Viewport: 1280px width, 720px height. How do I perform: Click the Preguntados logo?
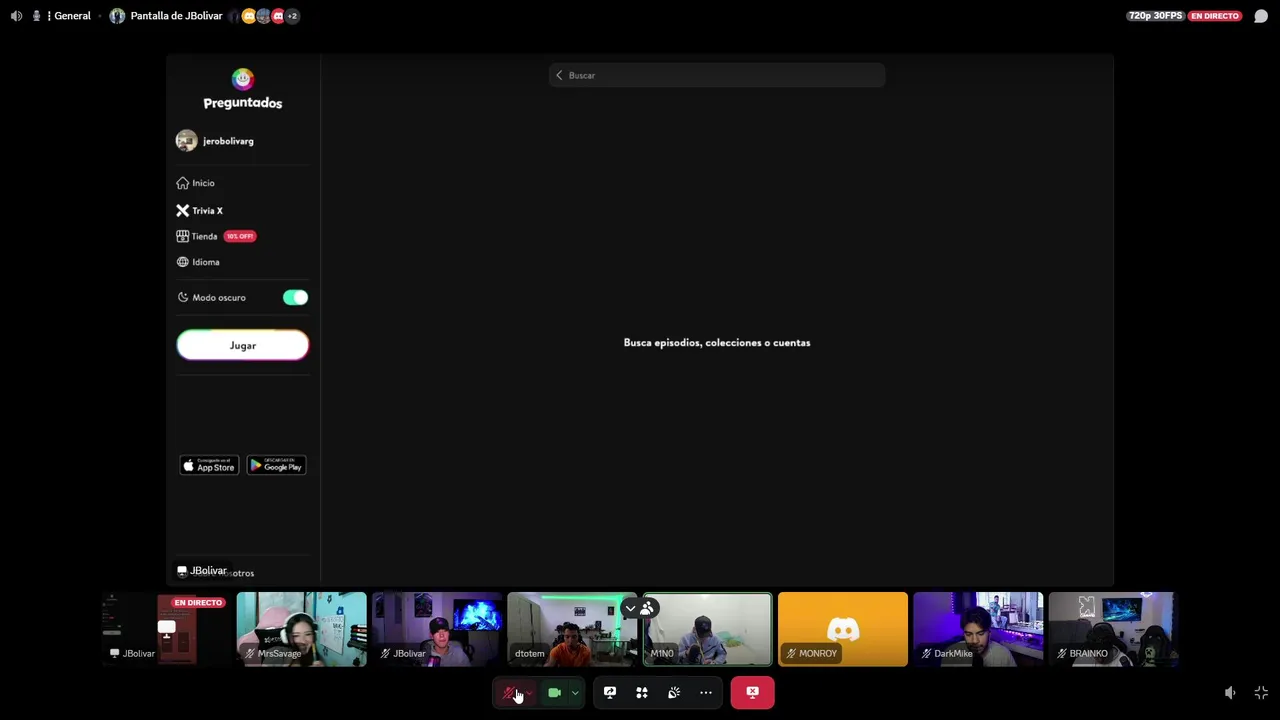[243, 89]
